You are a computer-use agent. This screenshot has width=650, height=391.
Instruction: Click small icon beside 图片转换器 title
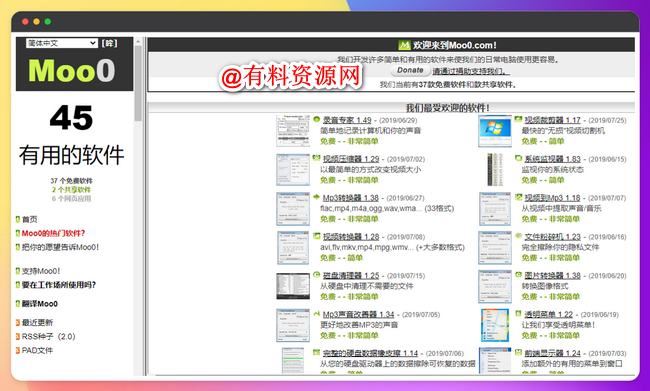coord(518,274)
